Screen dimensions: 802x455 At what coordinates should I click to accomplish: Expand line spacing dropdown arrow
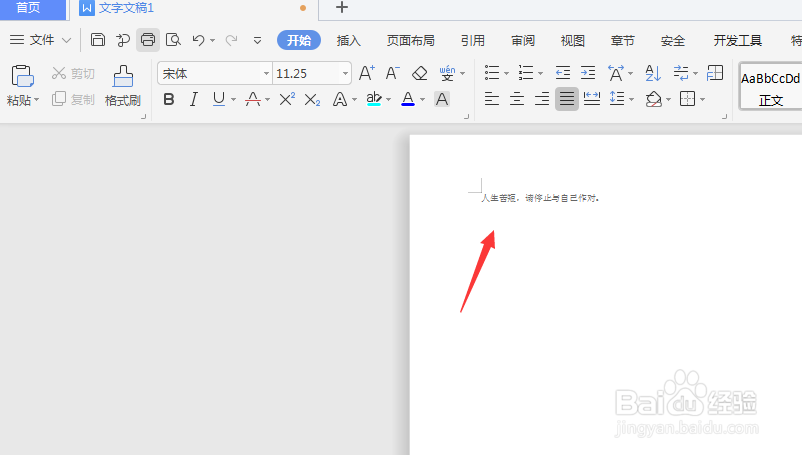[632, 99]
